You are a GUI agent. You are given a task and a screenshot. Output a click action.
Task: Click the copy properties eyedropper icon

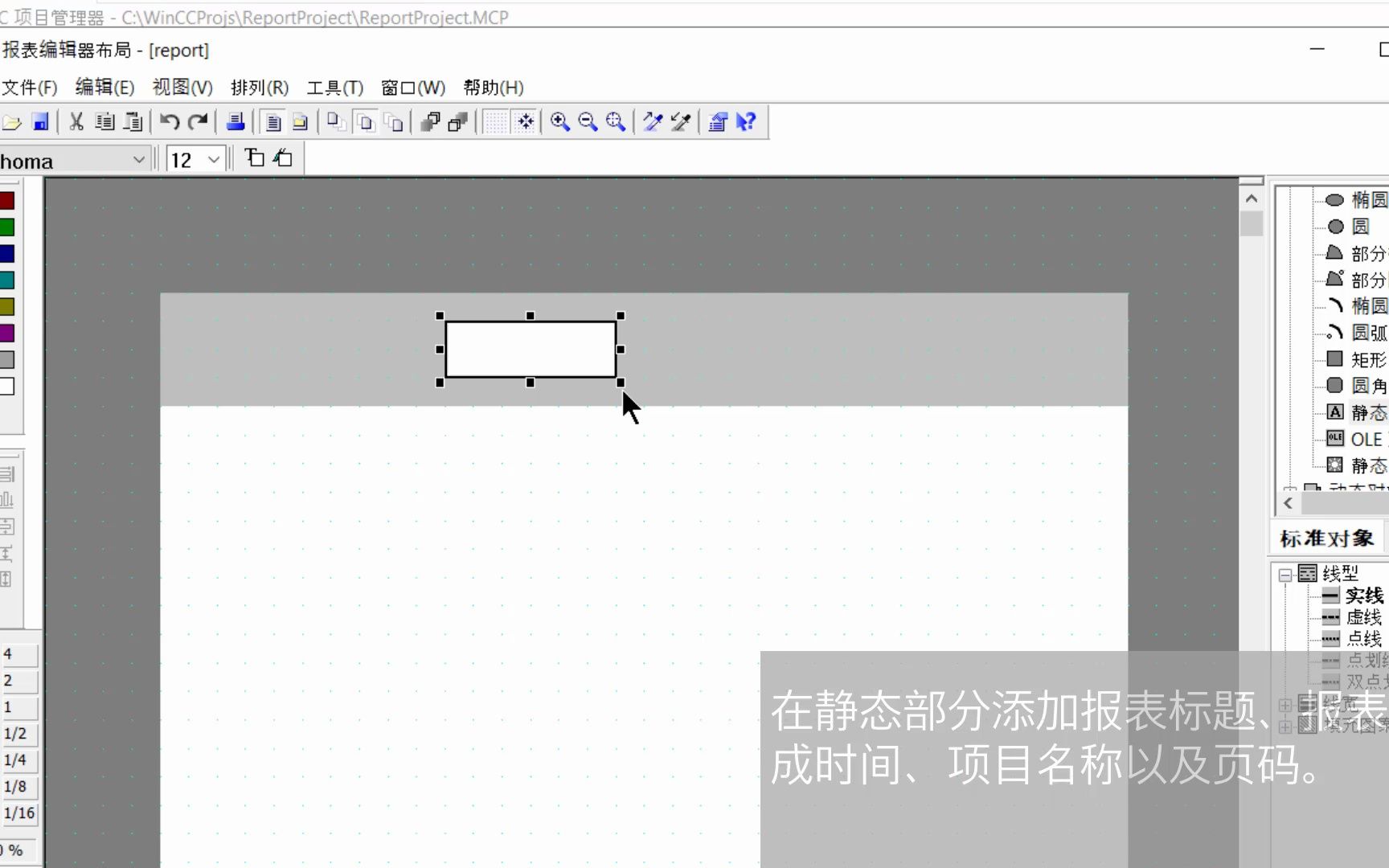653,122
